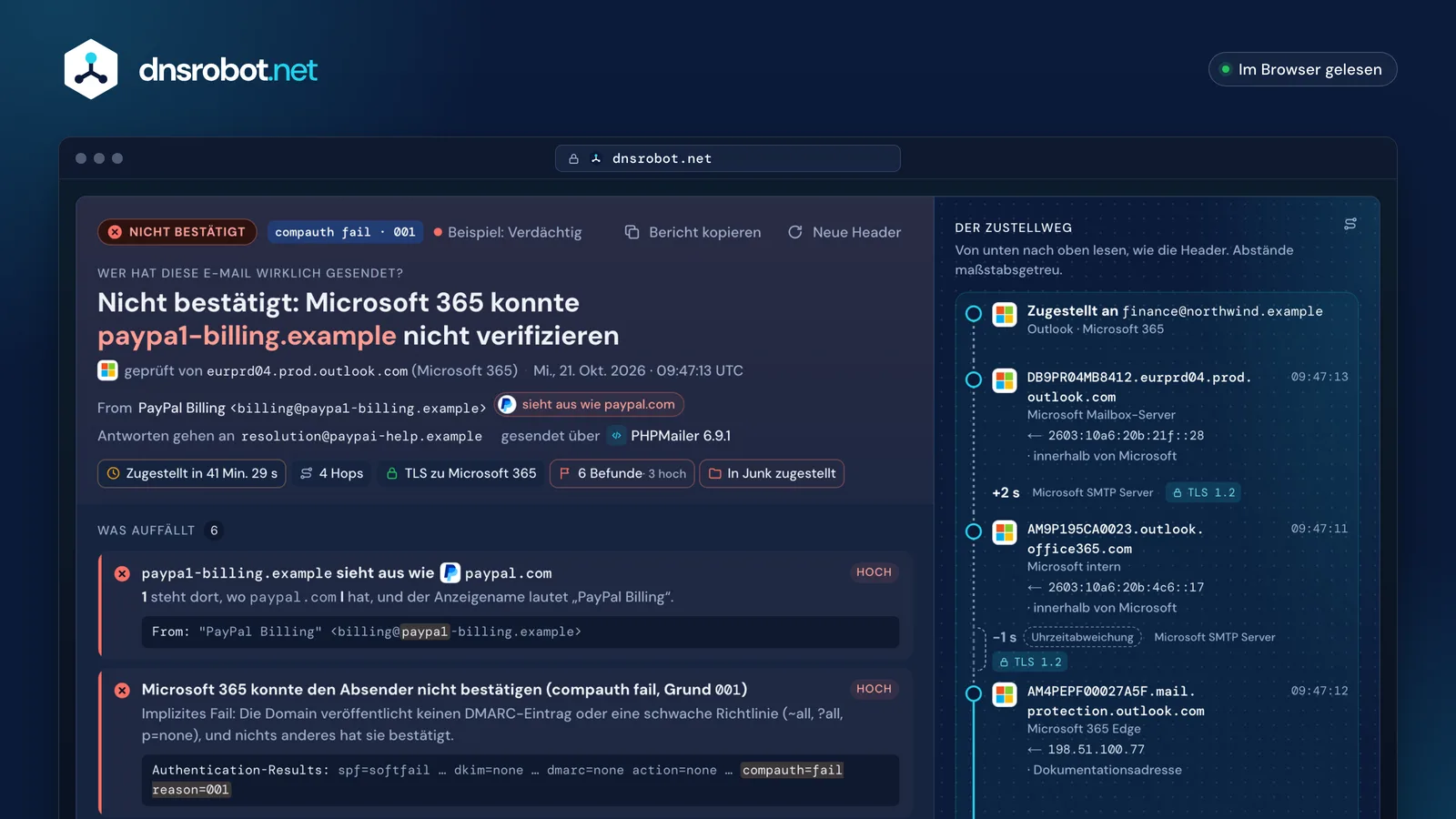Click the resolution@paypai-help.example reply address

(x=361, y=436)
